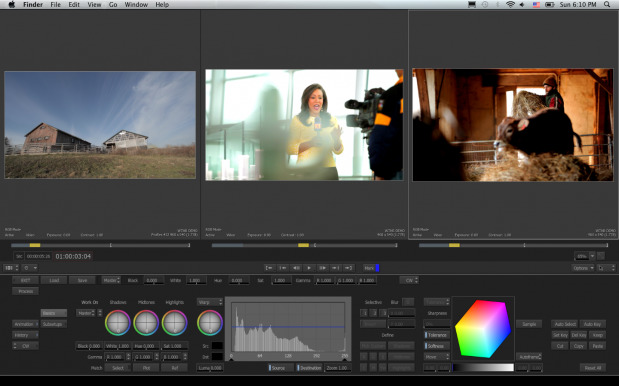Toggle the Auto Key button
Image resolution: width=619 pixels, height=386 pixels.
(x=592, y=324)
